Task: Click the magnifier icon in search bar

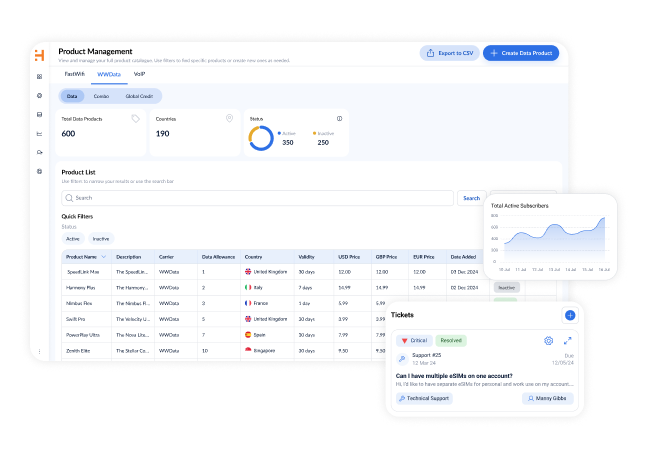Action: coord(69,198)
